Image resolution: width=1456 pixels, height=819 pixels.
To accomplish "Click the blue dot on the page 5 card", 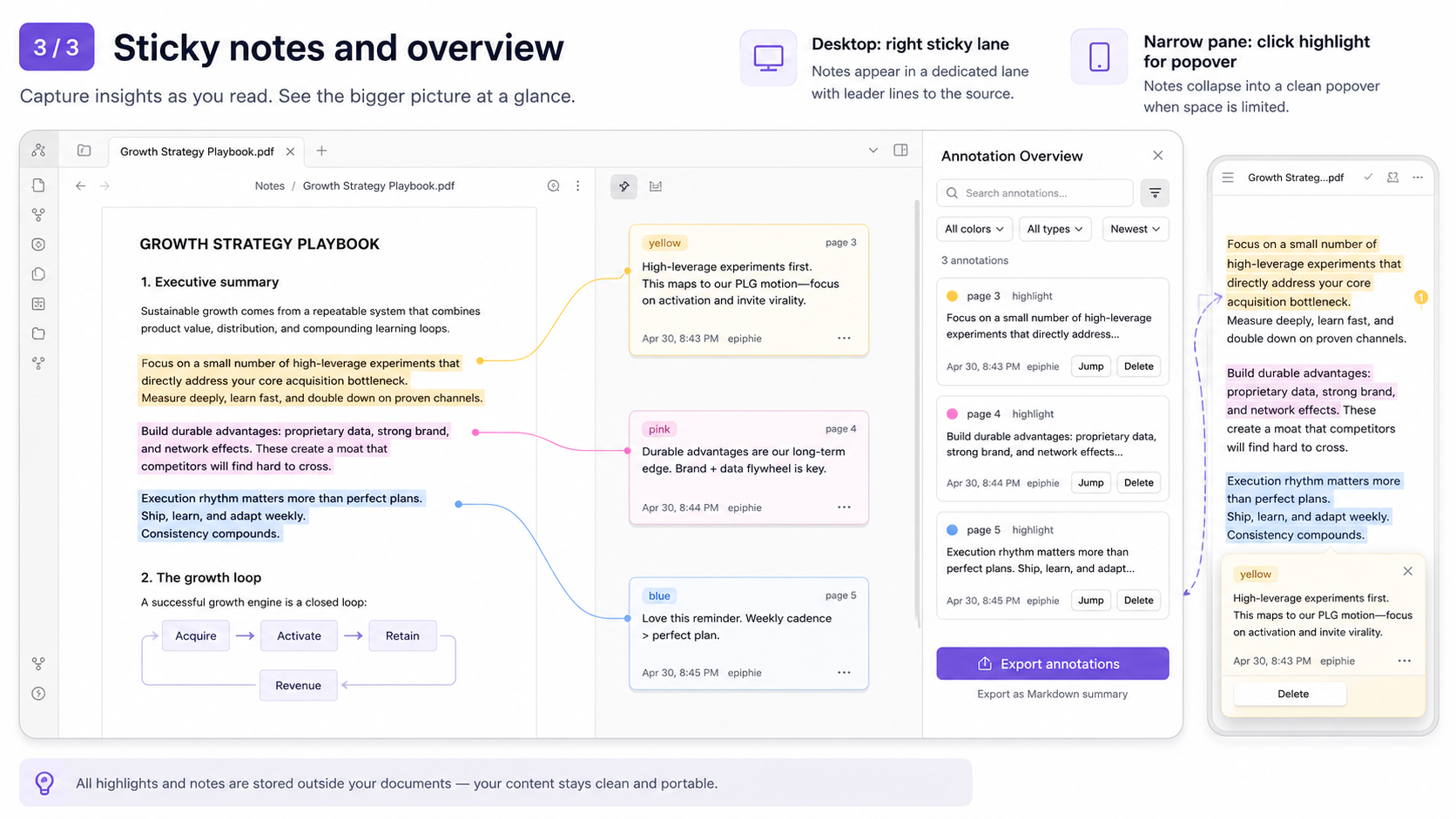I will pyautogui.click(x=952, y=529).
